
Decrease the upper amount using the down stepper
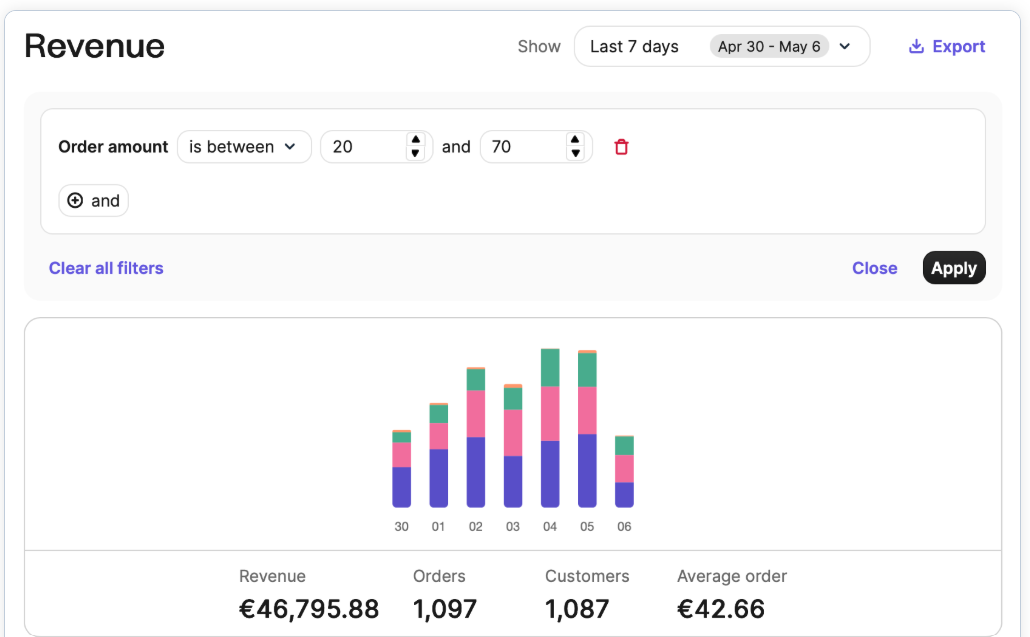click(575, 152)
